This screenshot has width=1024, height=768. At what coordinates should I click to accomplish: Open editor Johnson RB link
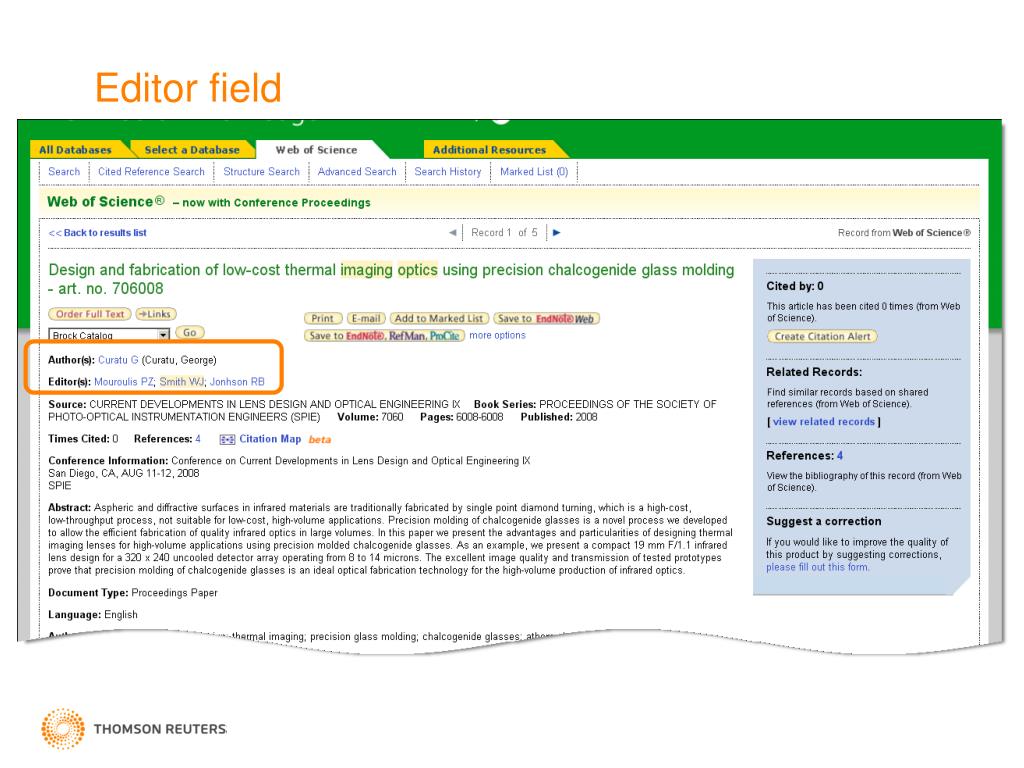click(x=237, y=382)
